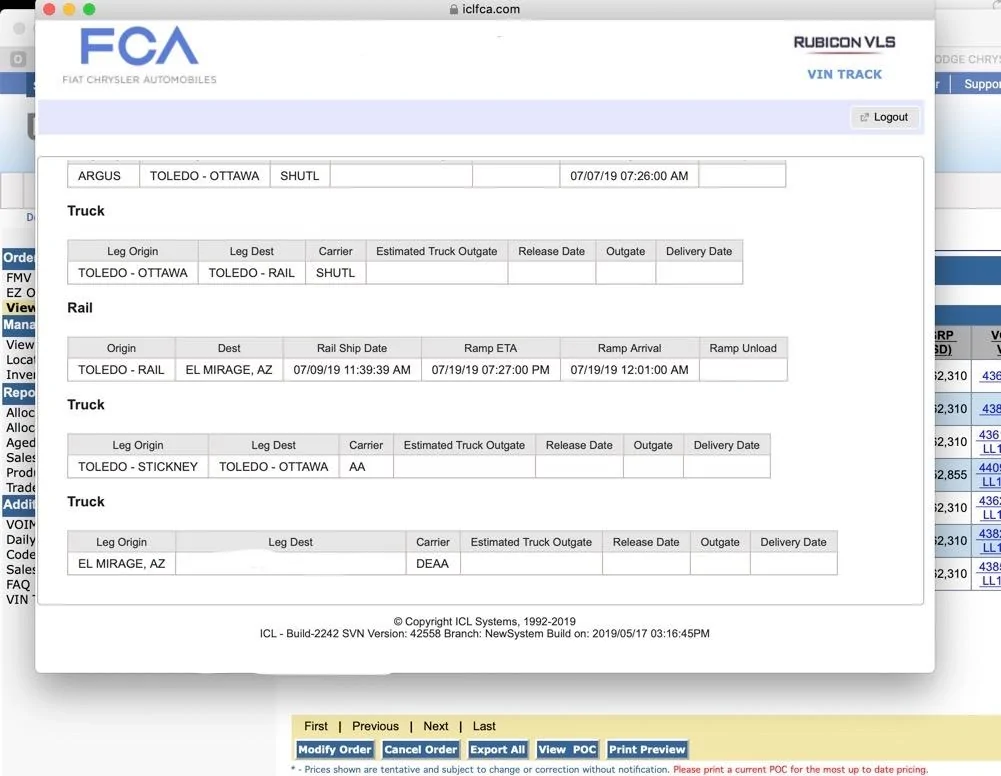Screen dimensions: 1001x776
Task: Click the Rail Ship Date column header
Action: click(352, 348)
